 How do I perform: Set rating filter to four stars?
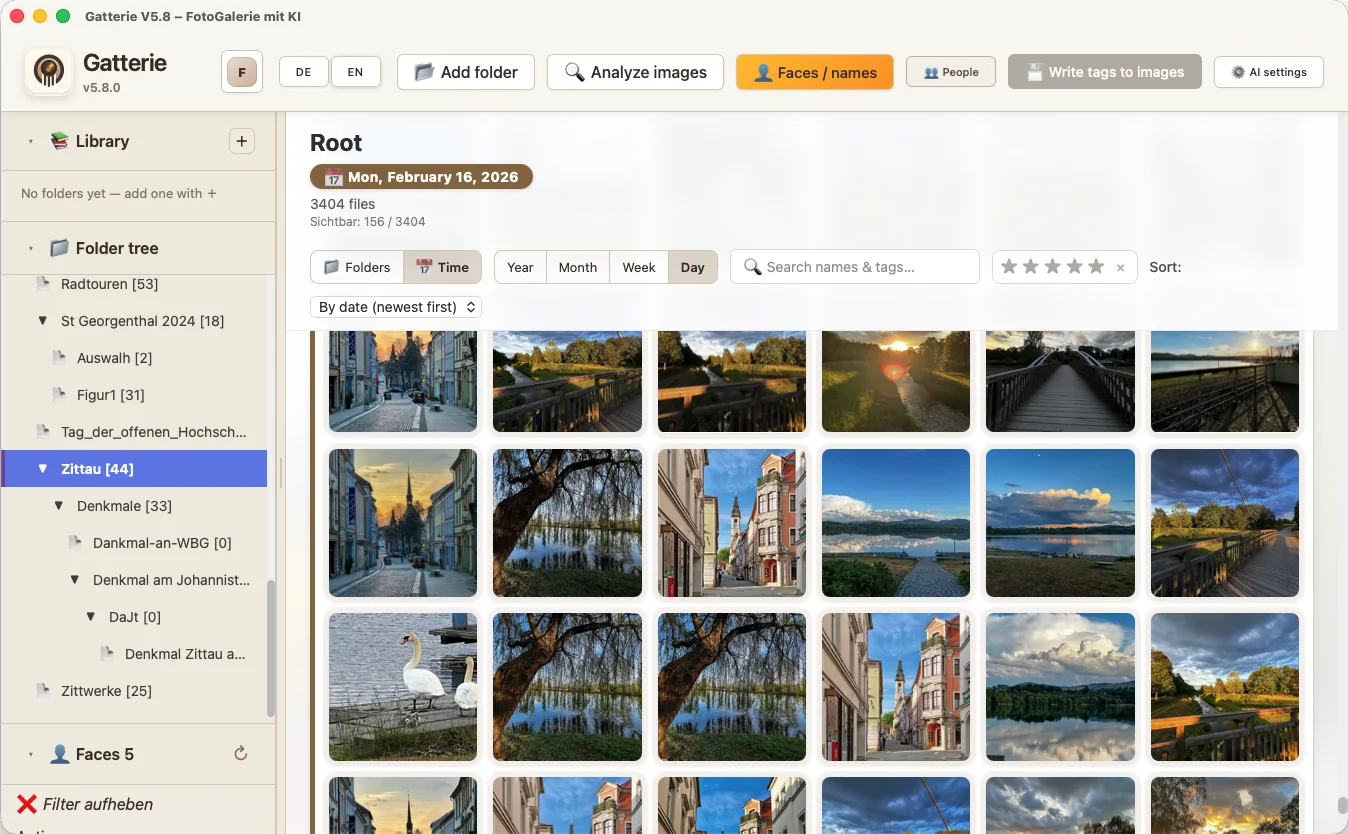tap(1074, 267)
